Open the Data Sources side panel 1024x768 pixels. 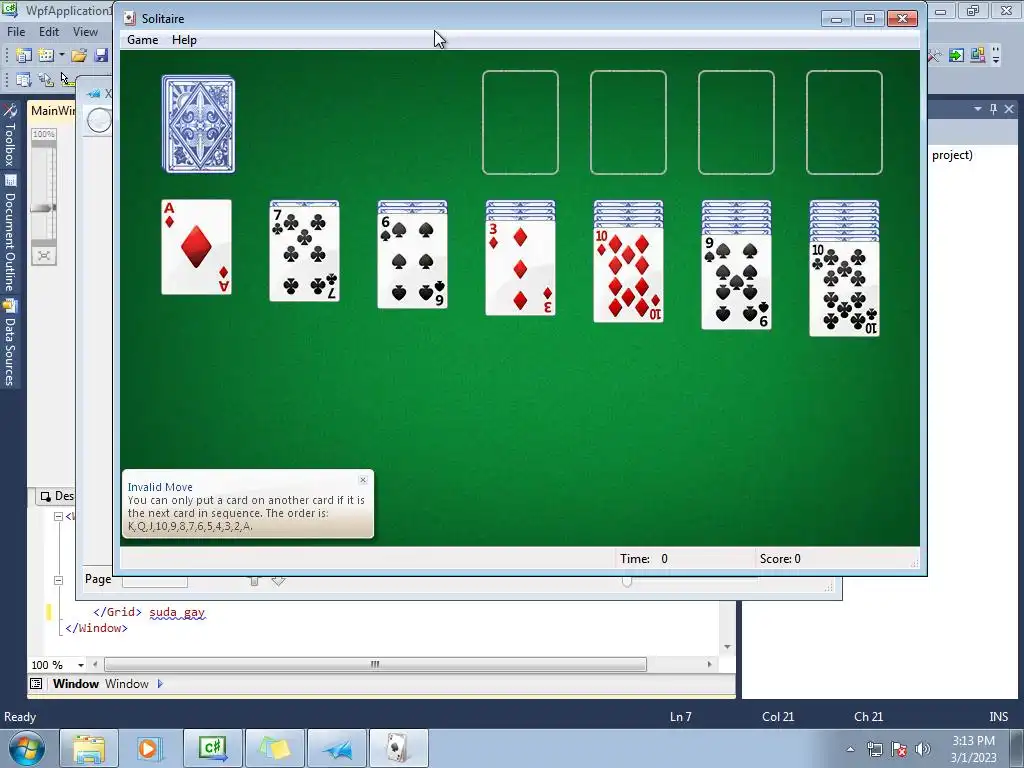[x=10, y=343]
